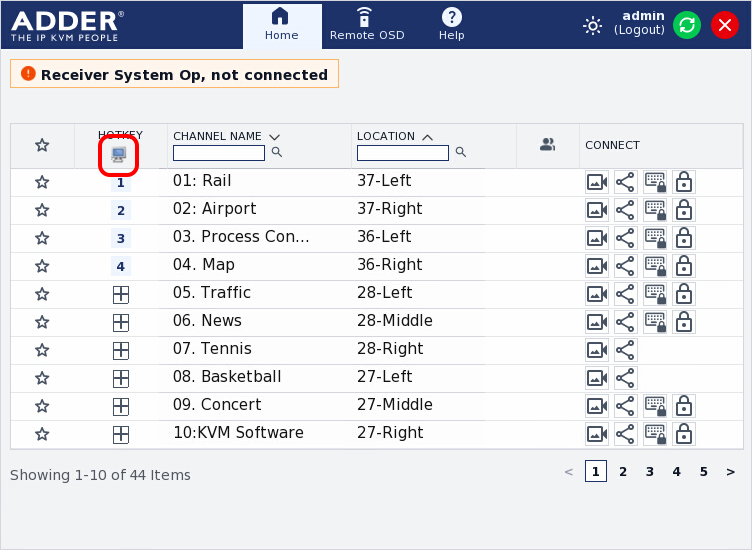Toggle favorite star for 01: Rail
Image resolution: width=752 pixels, height=550 pixels.
point(42,182)
